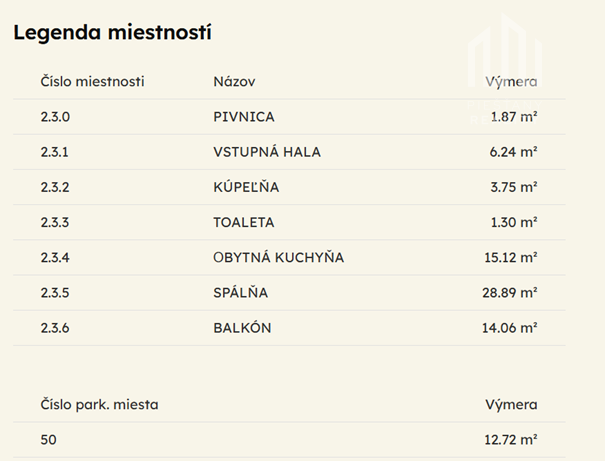This screenshot has width=605, height=461.
Task: Select the VSTUPNÁ HALA row name
Action: tap(267, 152)
